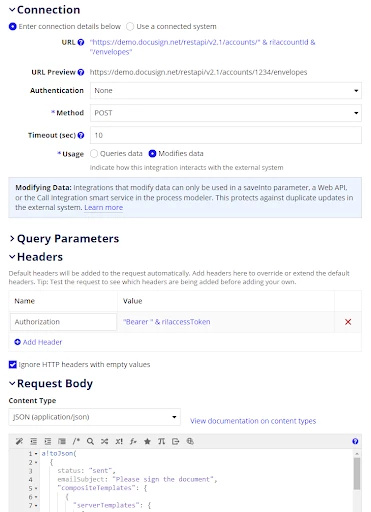Screen dimensions: 371x512
Task: Open search with the magnifier icon
Action: 90,441
